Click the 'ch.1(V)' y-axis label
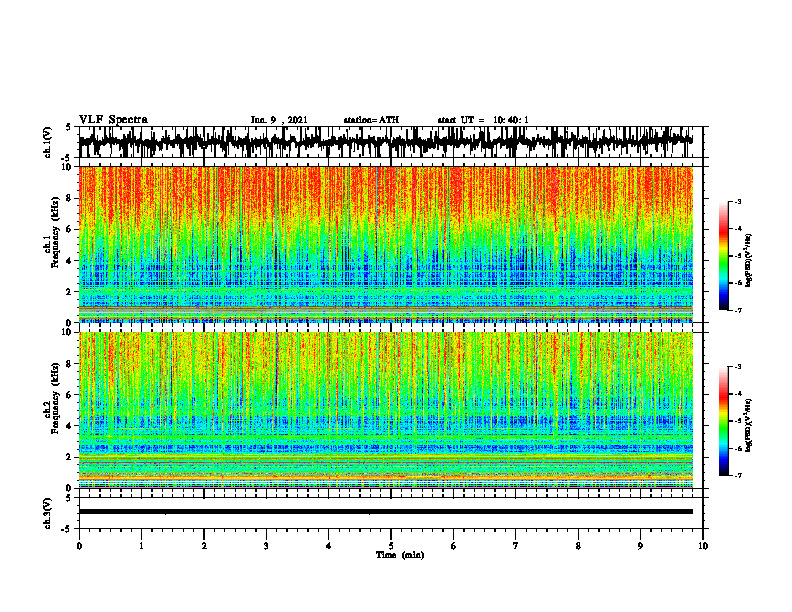The image size is (792, 612). [48, 142]
